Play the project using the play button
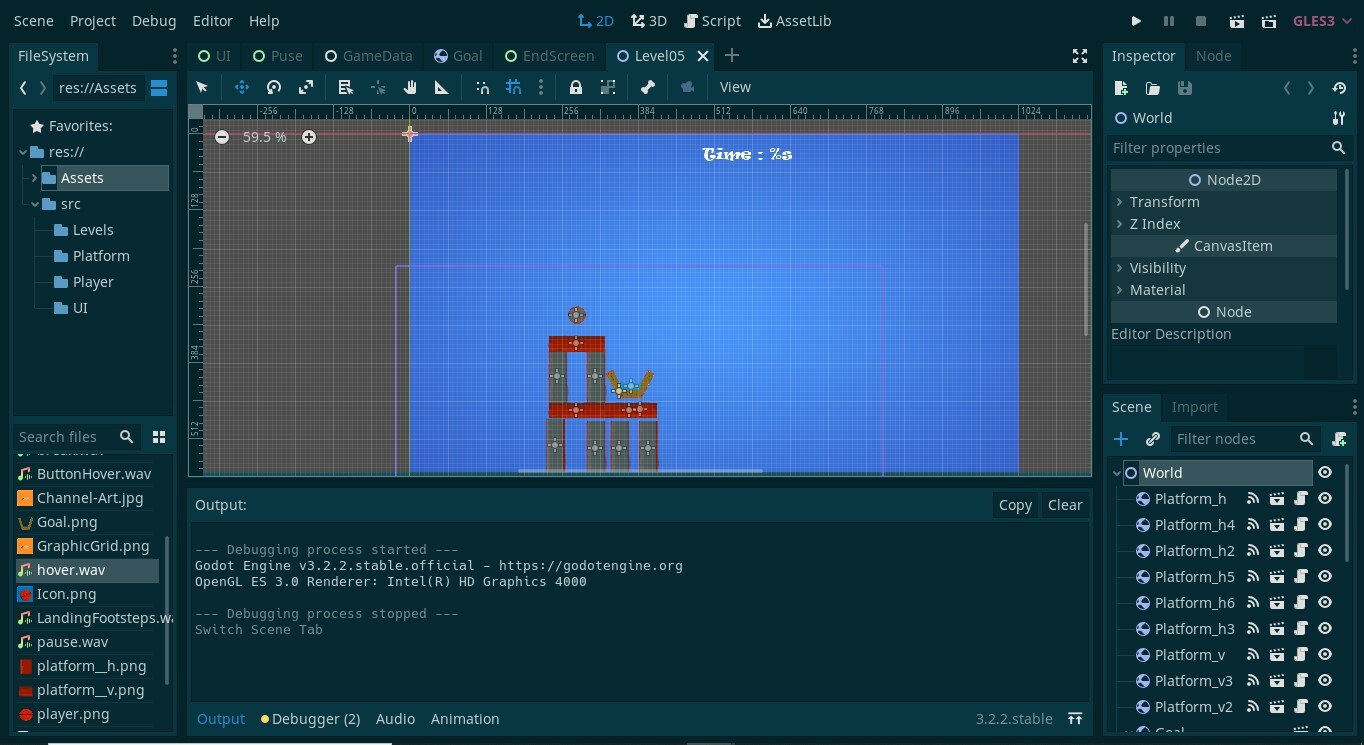The height and width of the screenshot is (745, 1364). (x=1136, y=21)
